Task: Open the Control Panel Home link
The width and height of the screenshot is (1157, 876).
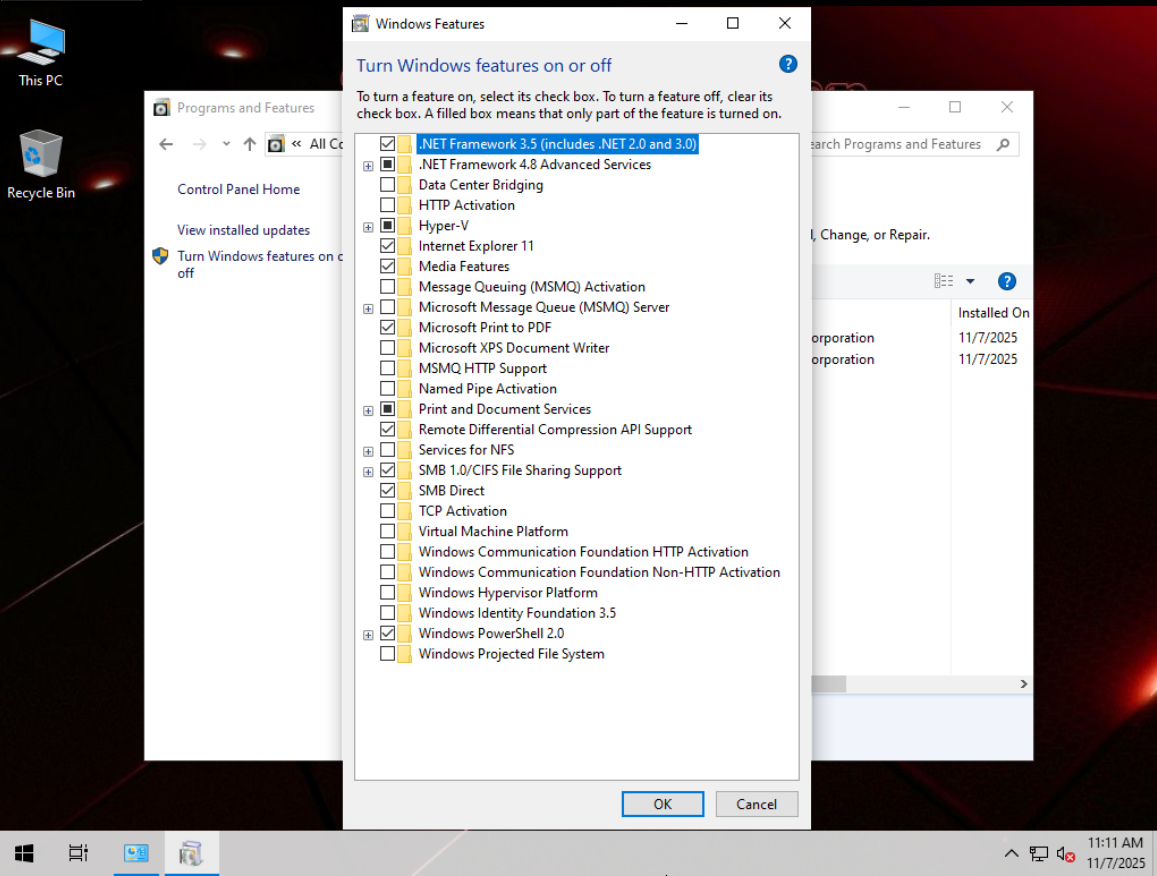Action: (x=238, y=189)
